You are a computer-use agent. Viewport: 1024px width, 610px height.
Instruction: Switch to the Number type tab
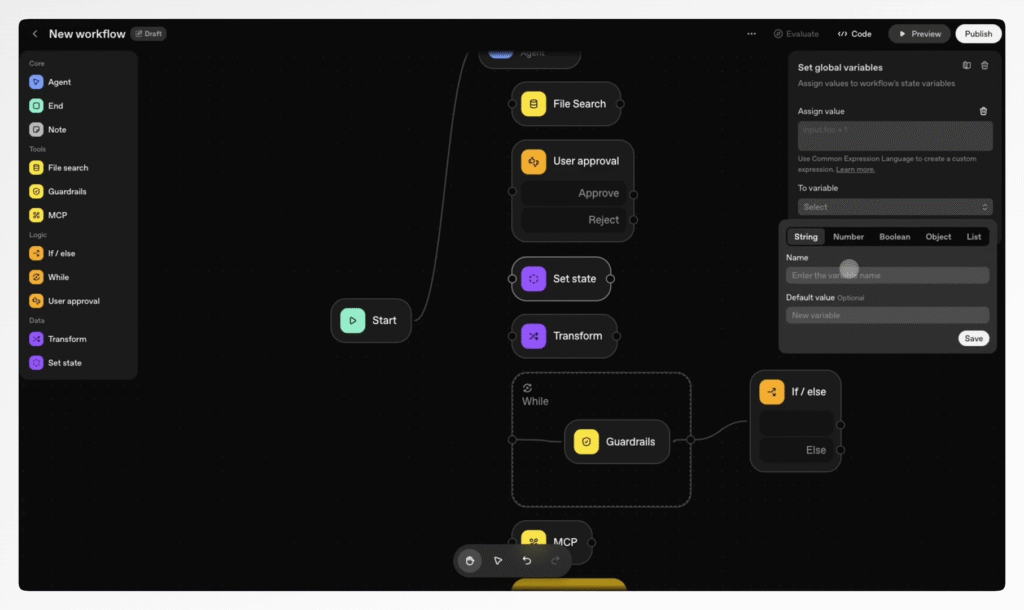848,237
